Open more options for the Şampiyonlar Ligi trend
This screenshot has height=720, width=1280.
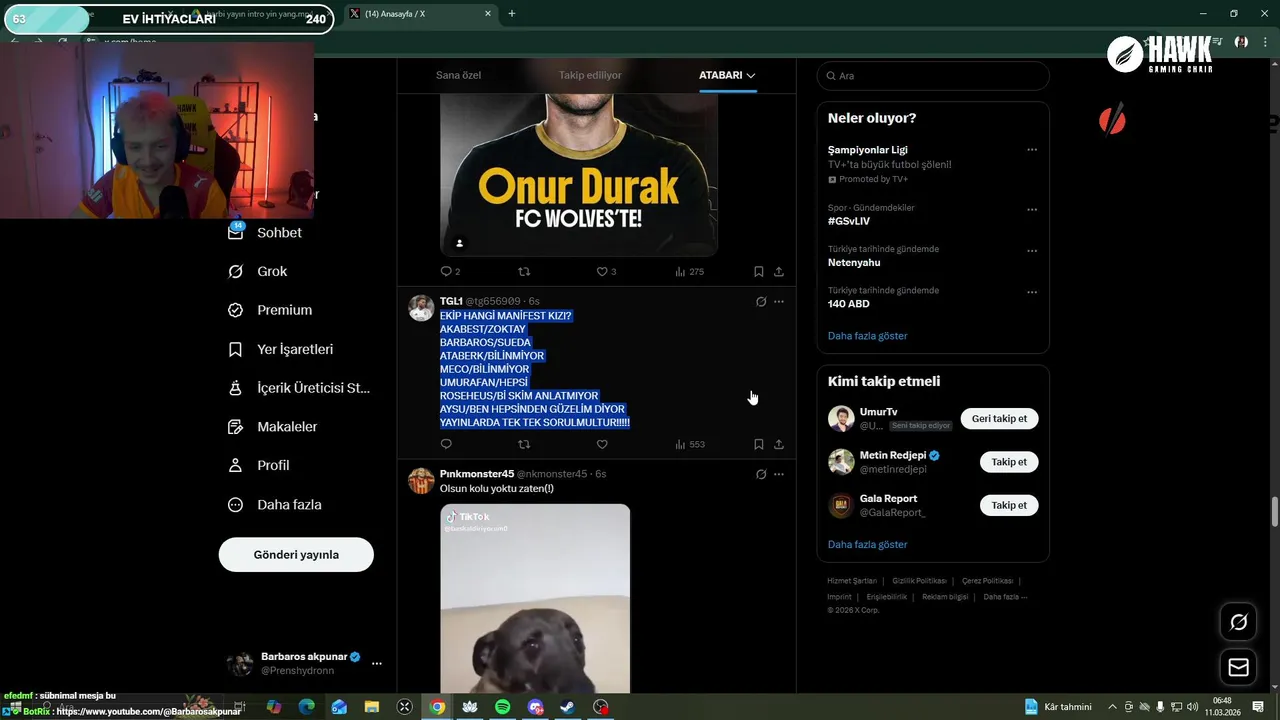tap(1032, 150)
